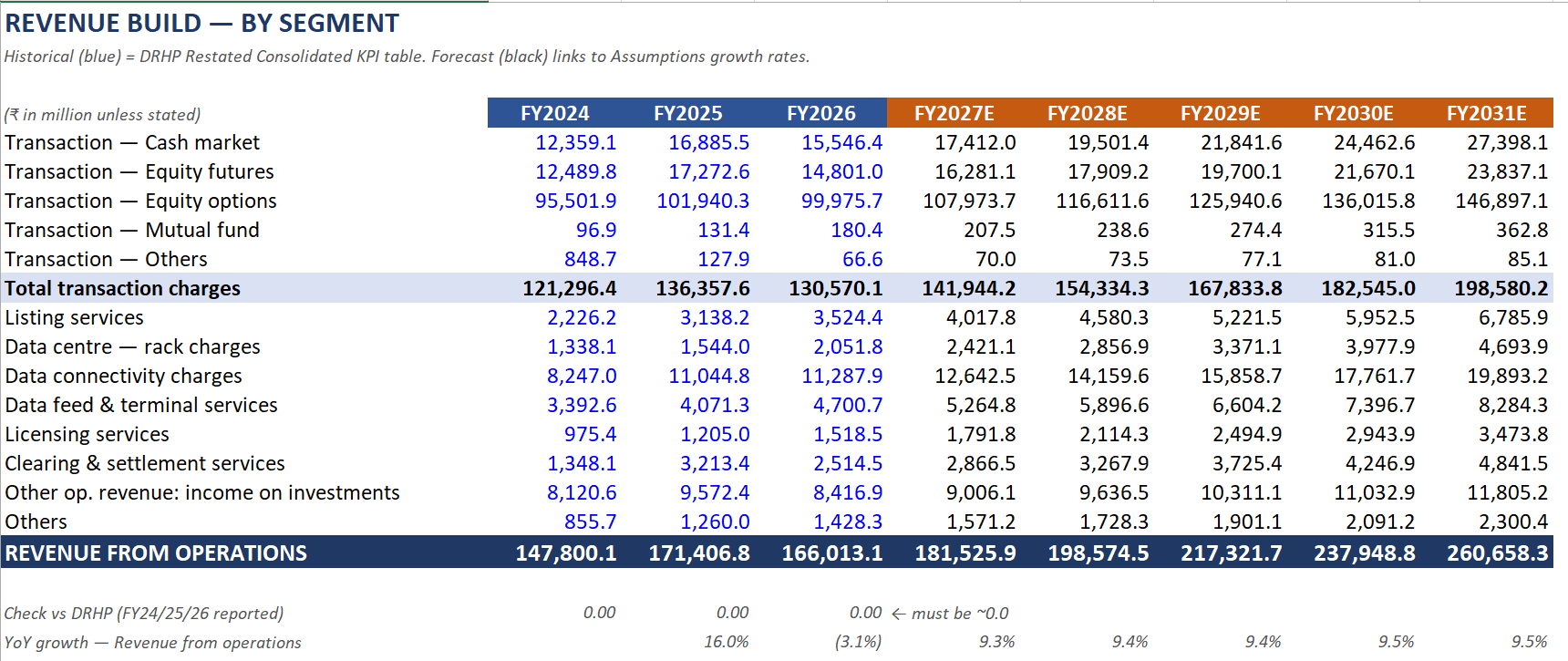Select FY2028E Clearing & settlement value 3,267.9

coord(1114,463)
